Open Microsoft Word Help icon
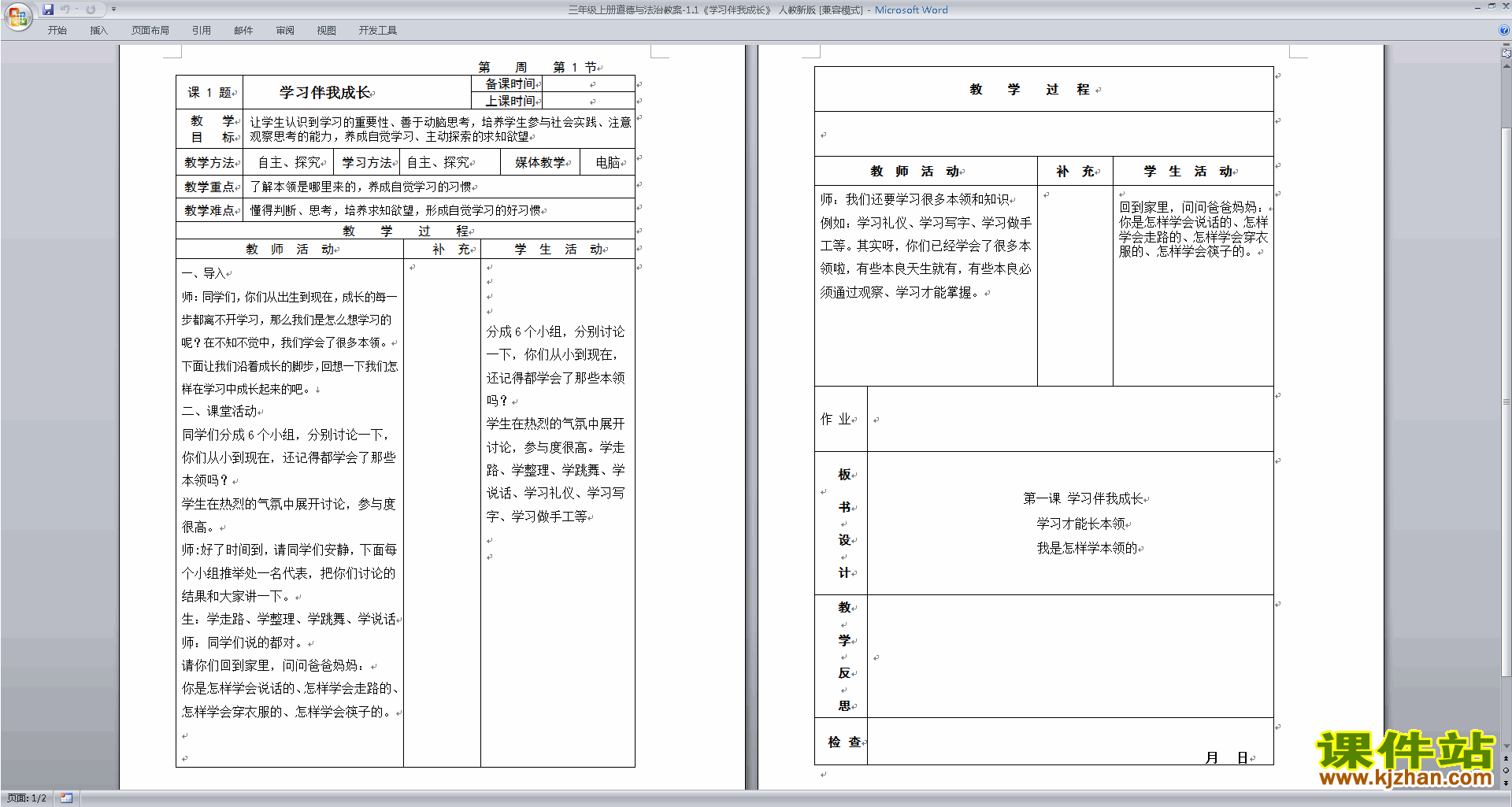Viewport: 1512px width, 807px height. [x=1504, y=31]
